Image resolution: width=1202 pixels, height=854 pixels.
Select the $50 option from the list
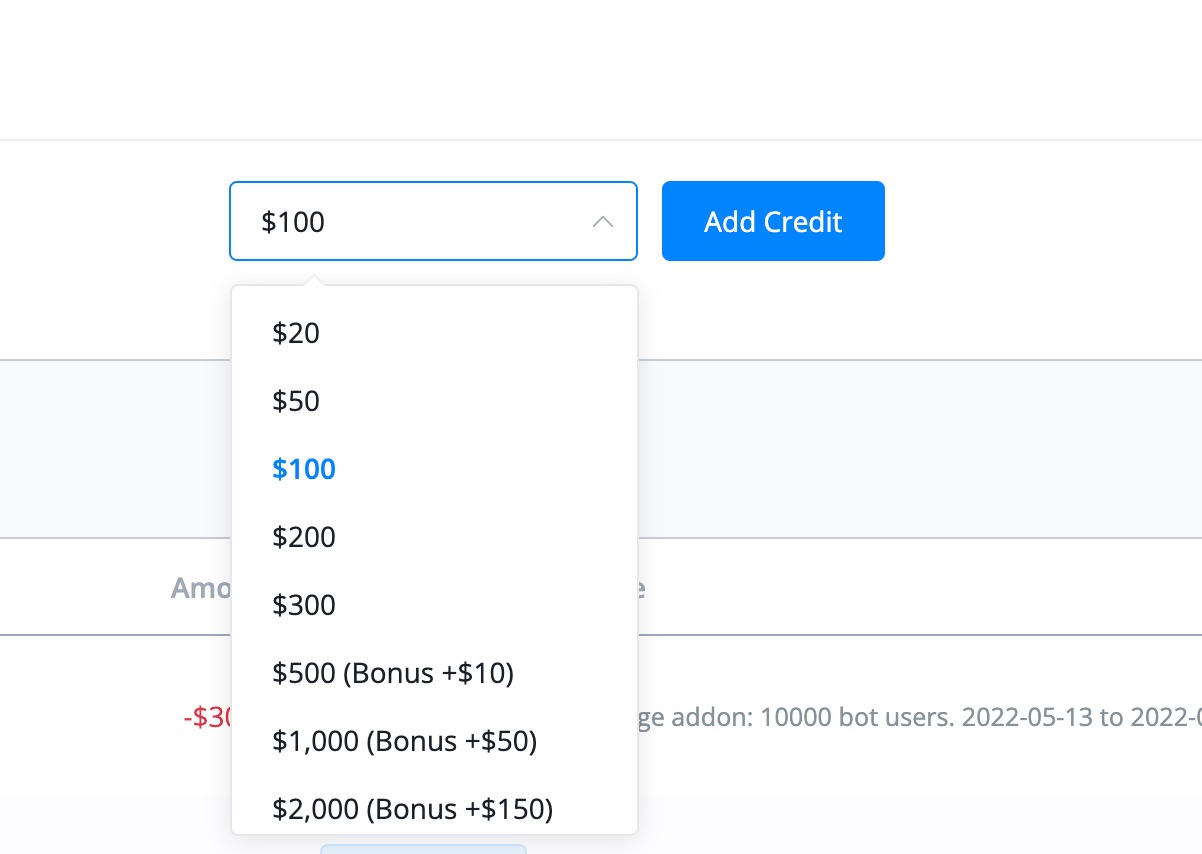tap(434, 401)
